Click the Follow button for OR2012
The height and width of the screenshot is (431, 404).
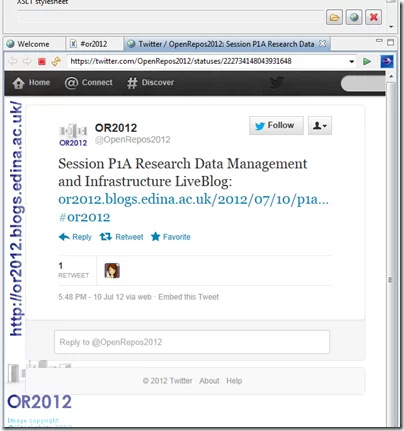276,126
